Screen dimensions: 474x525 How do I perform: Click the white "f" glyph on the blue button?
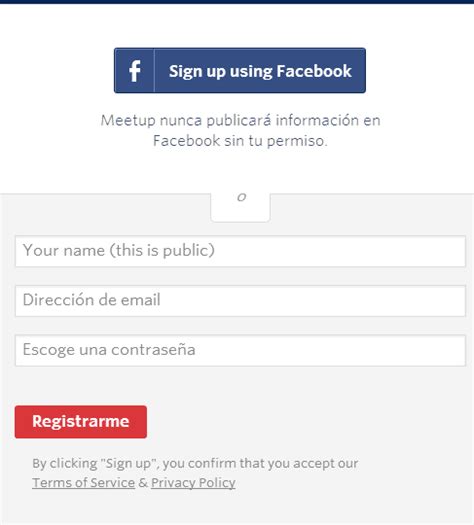(x=135, y=71)
